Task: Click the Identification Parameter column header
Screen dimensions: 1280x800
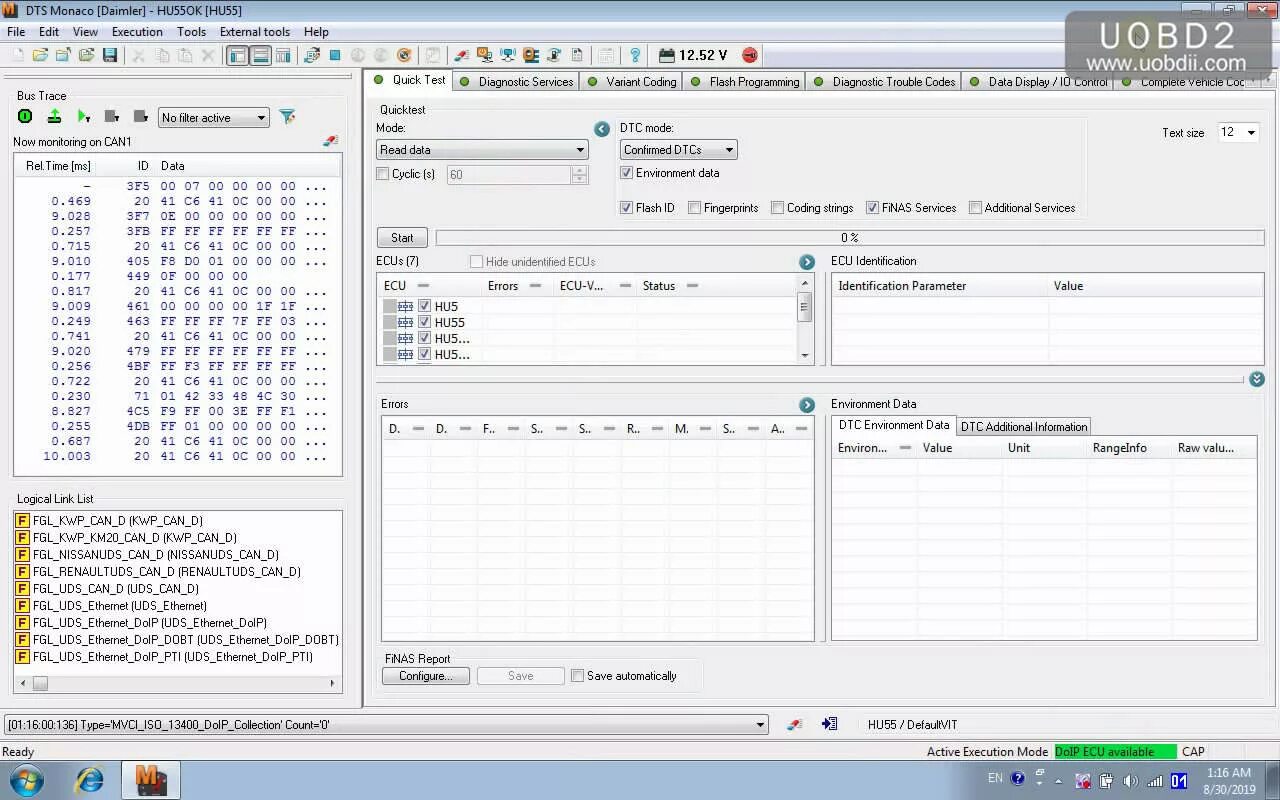Action: (940, 286)
